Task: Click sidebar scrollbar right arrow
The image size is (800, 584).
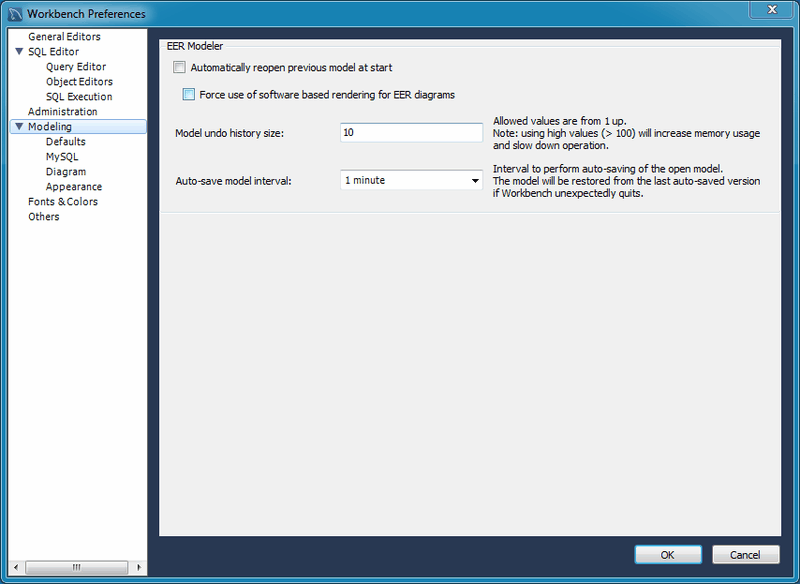Action: [x=139, y=567]
